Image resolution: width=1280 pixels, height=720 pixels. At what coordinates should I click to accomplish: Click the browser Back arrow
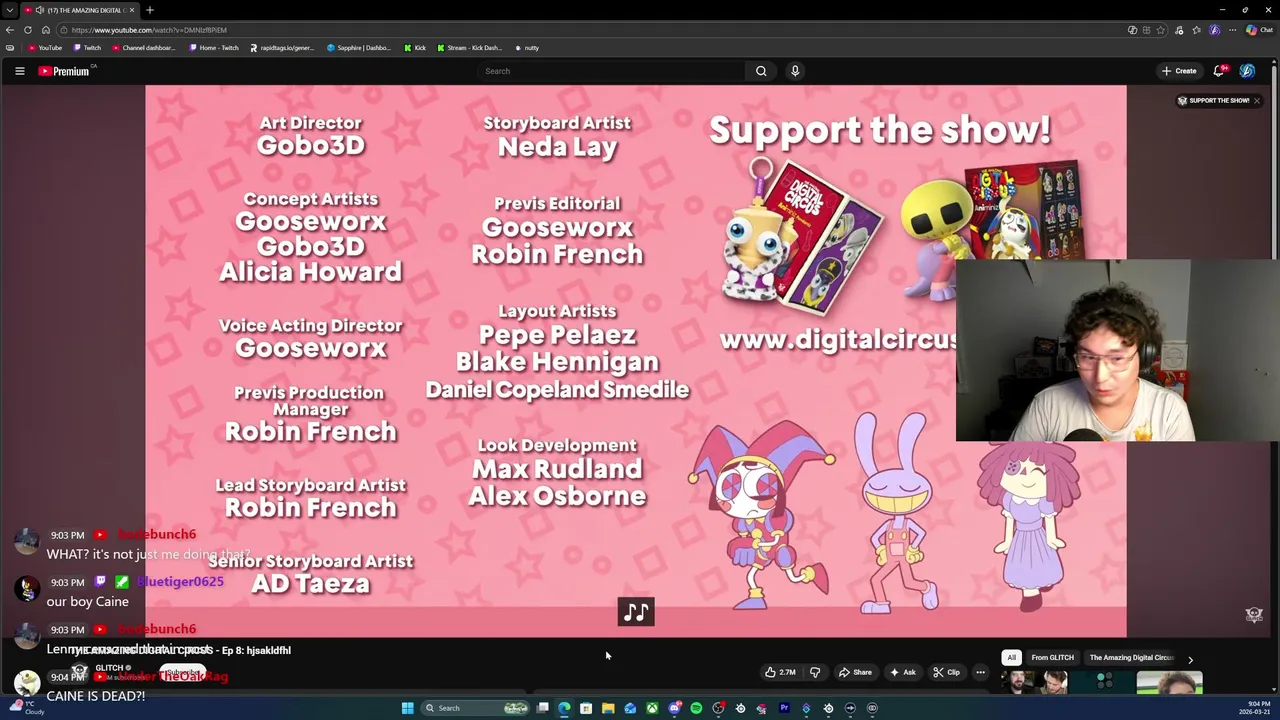(10, 30)
